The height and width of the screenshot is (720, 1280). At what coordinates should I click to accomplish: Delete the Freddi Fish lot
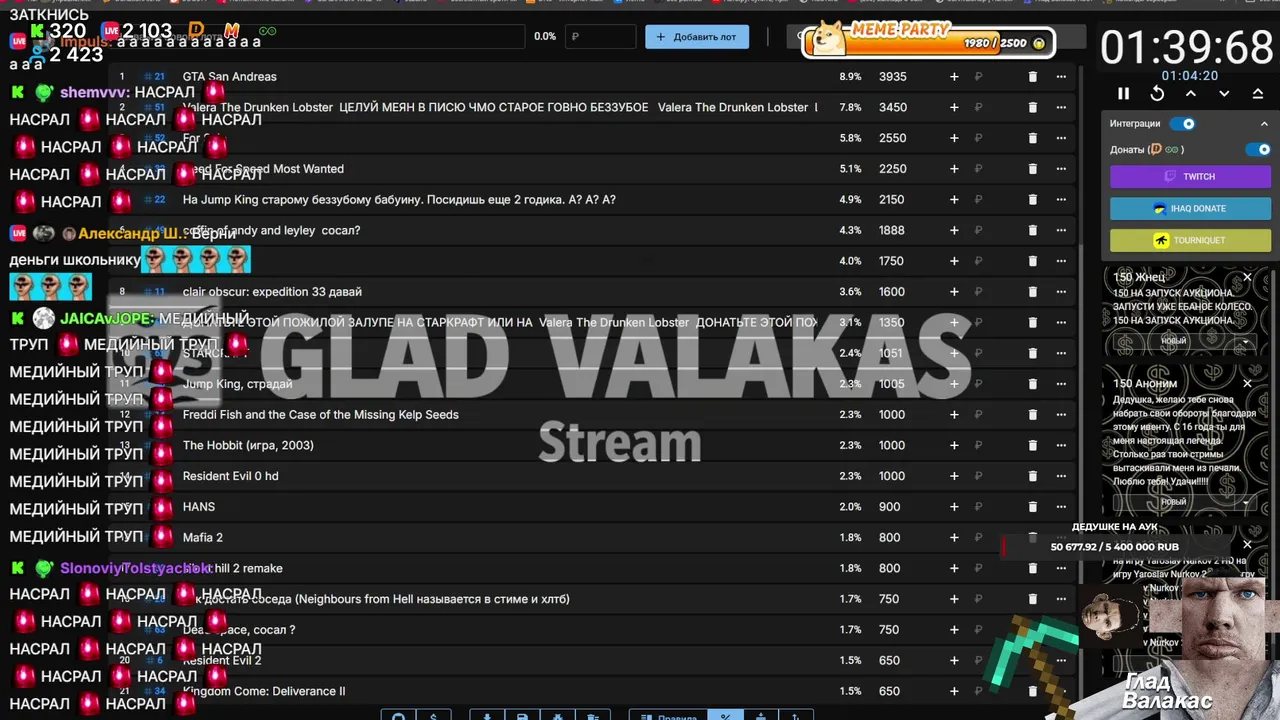coord(1033,415)
